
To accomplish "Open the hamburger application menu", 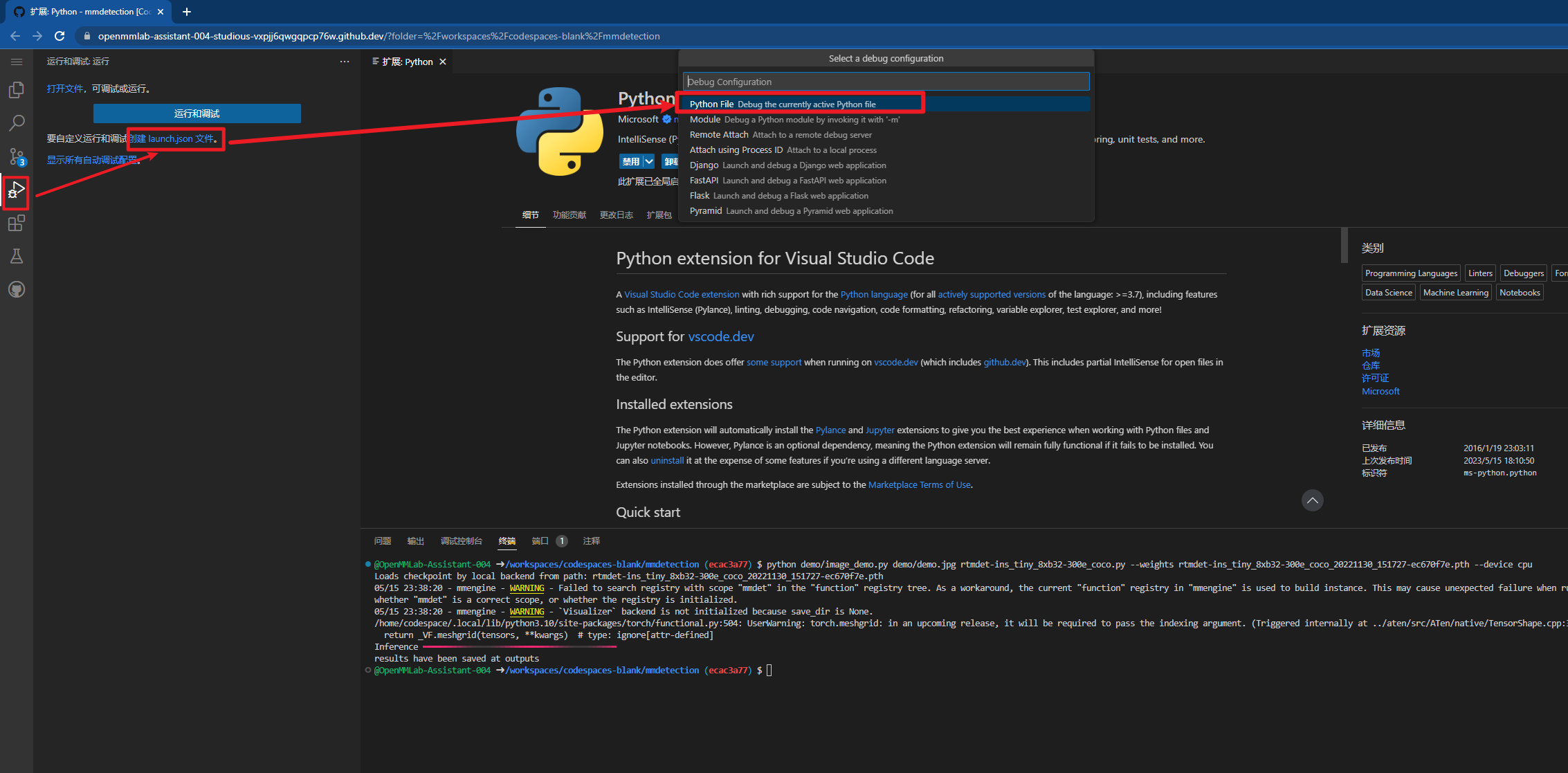I will tap(17, 62).
